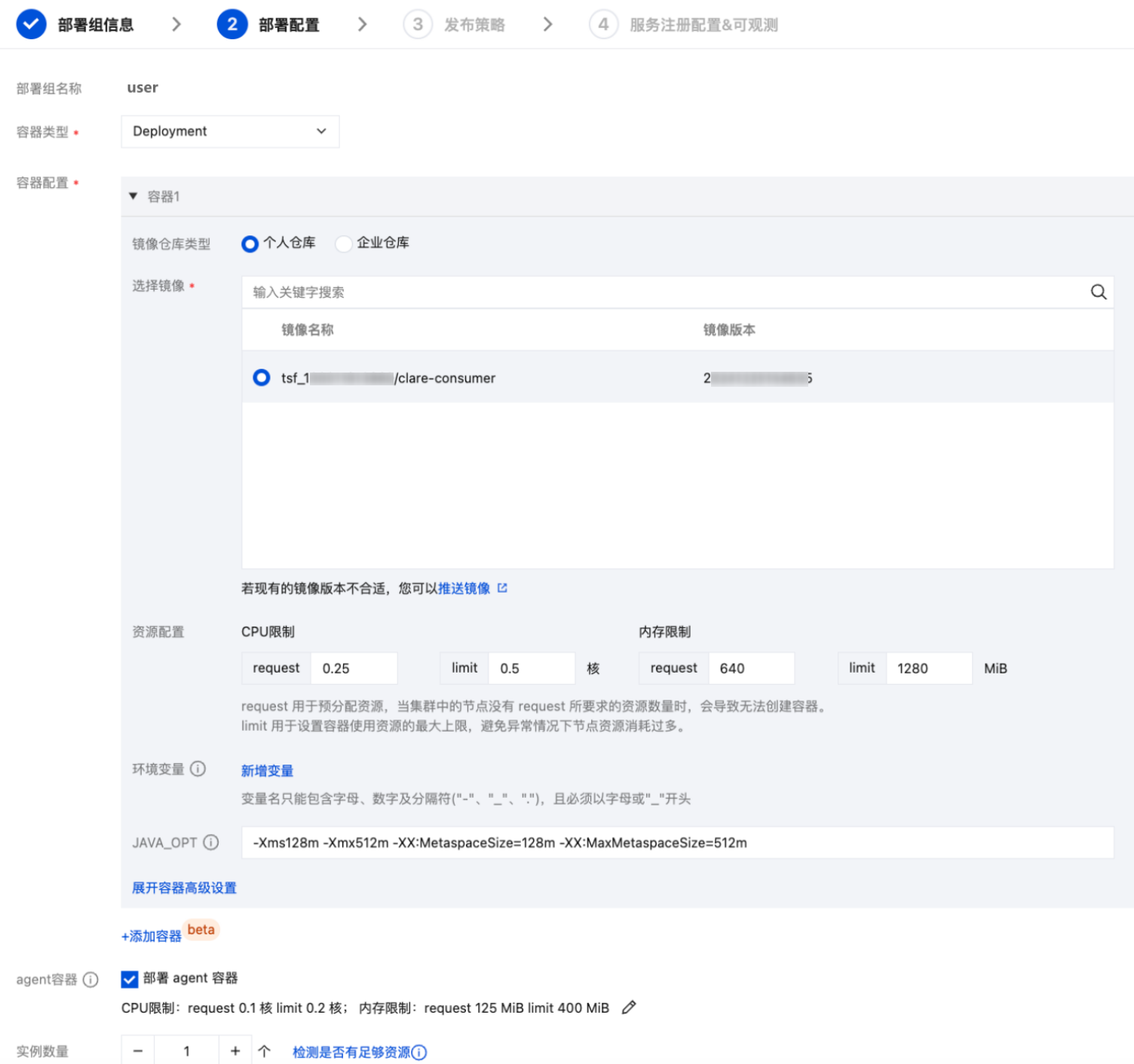
Task: Click the search magnifier icon in image search
Action: (1098, 292)
